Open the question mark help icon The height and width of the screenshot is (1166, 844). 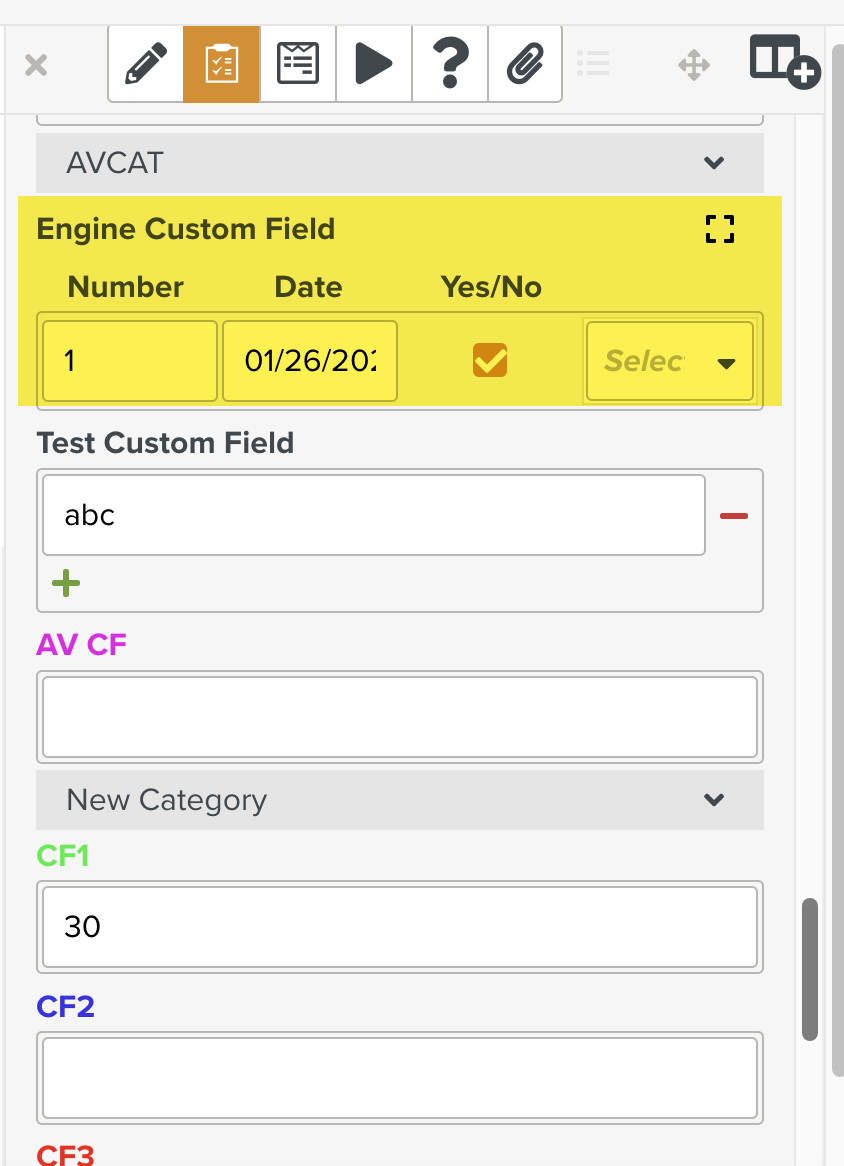[450, 65]
